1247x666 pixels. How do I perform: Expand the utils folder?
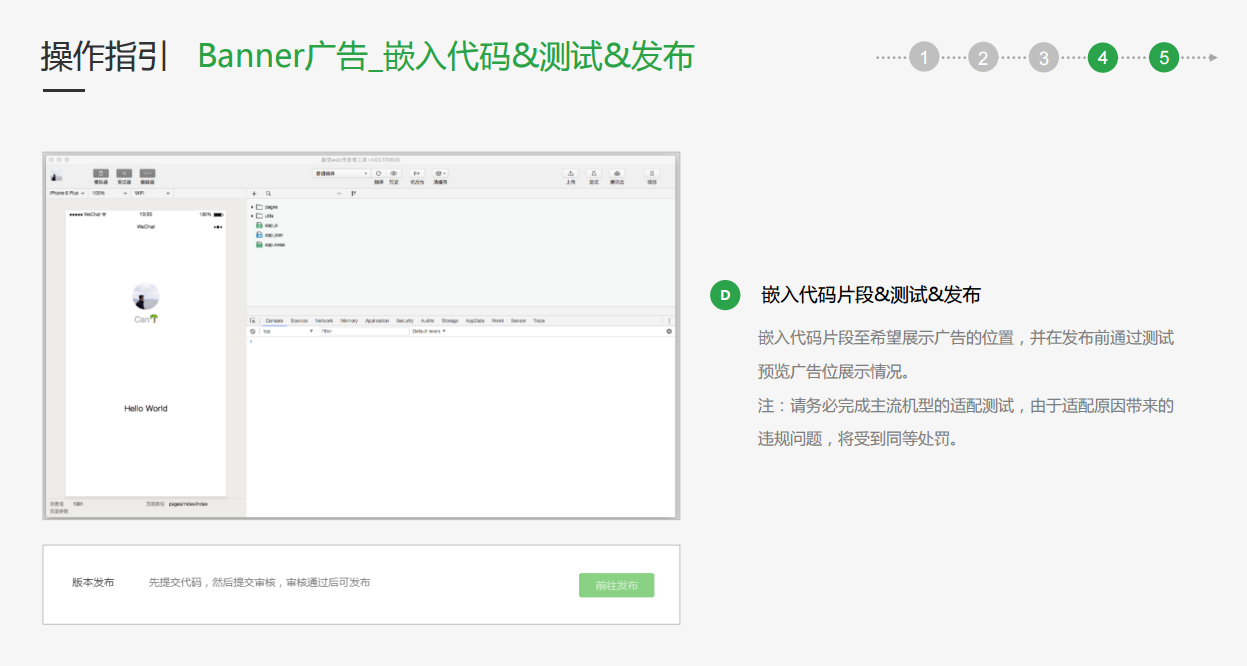coord(263,216)
